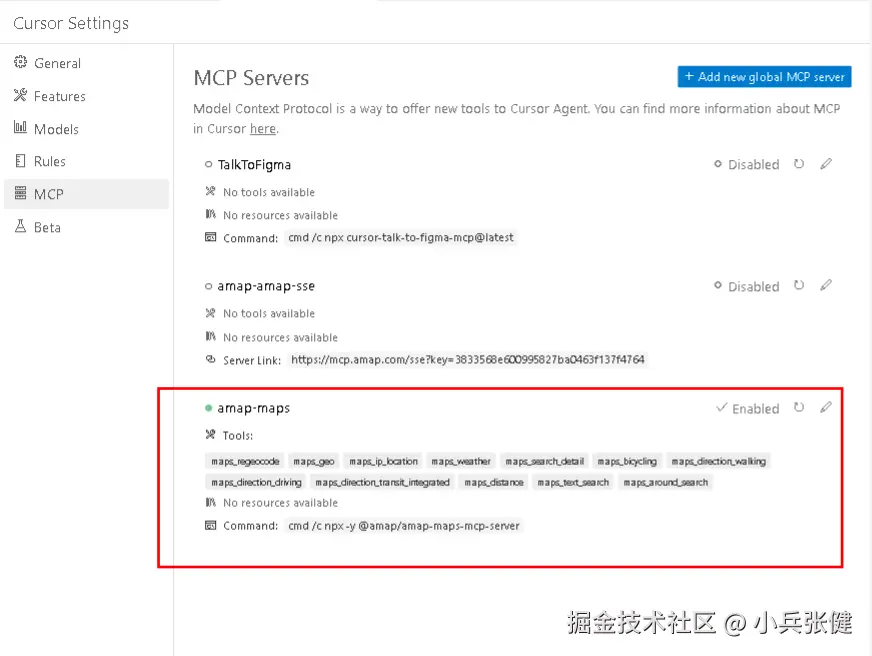Toggle TalkToFigma Disabled status

[746, 164]
